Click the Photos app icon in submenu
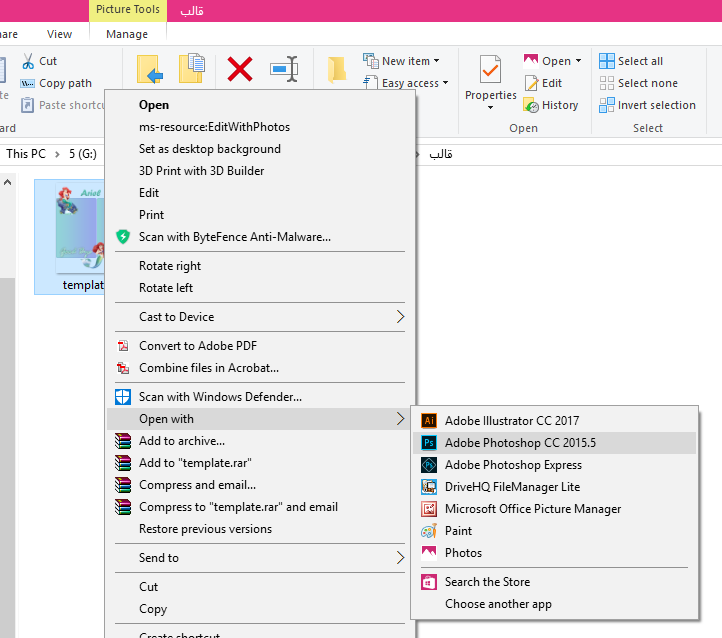This screenshot has height=638, width=722. pyautogui.click(x=429, y=553)
